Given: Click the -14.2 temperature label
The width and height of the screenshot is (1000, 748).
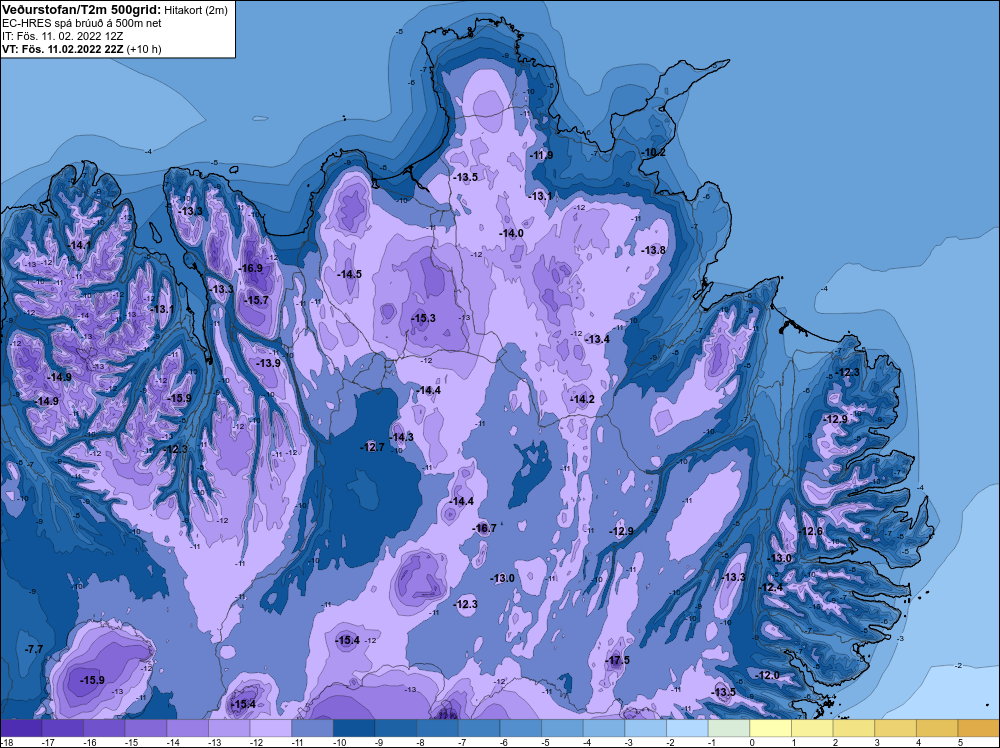Looking at the screenshot, I should pyautogui.click(x=582, y=399).
